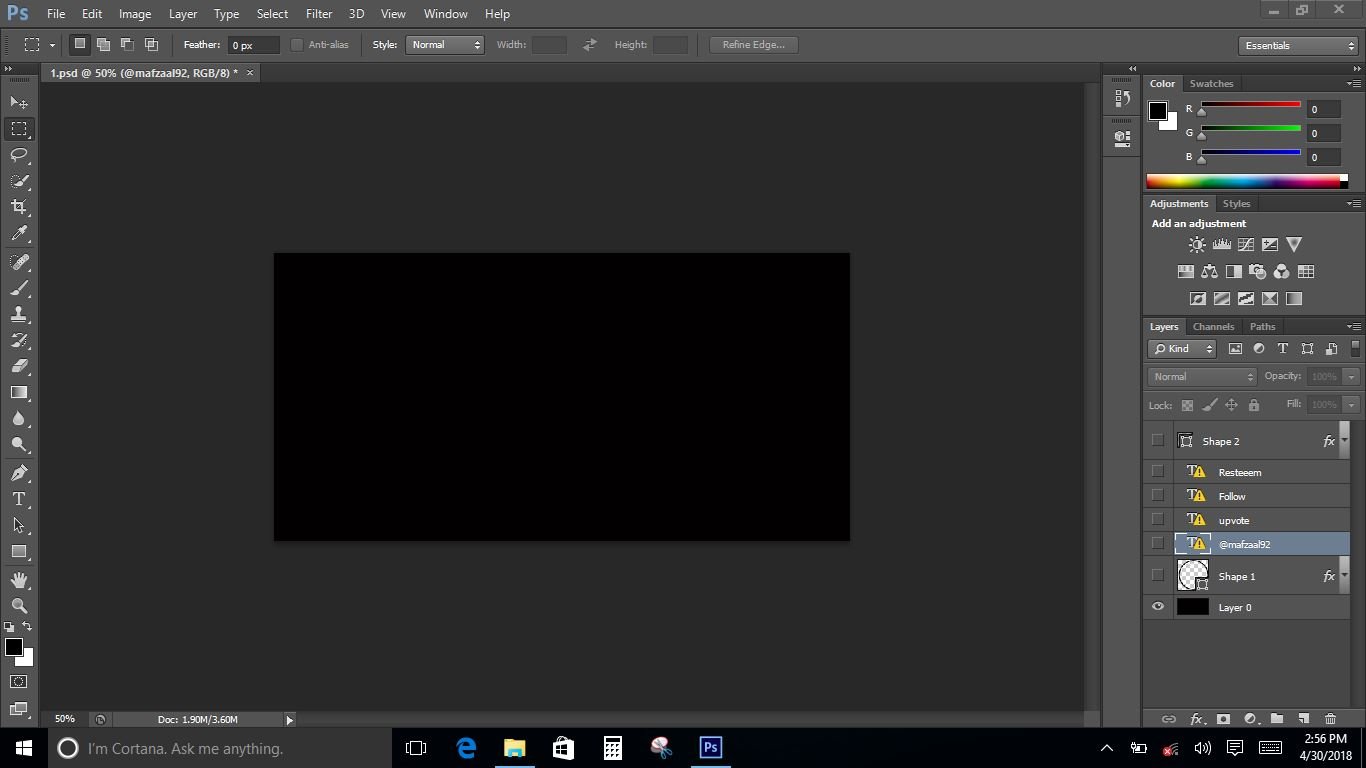Switch to the Swatches tab
Screen dimensions: 1366x768
[x=1211, y=84]
